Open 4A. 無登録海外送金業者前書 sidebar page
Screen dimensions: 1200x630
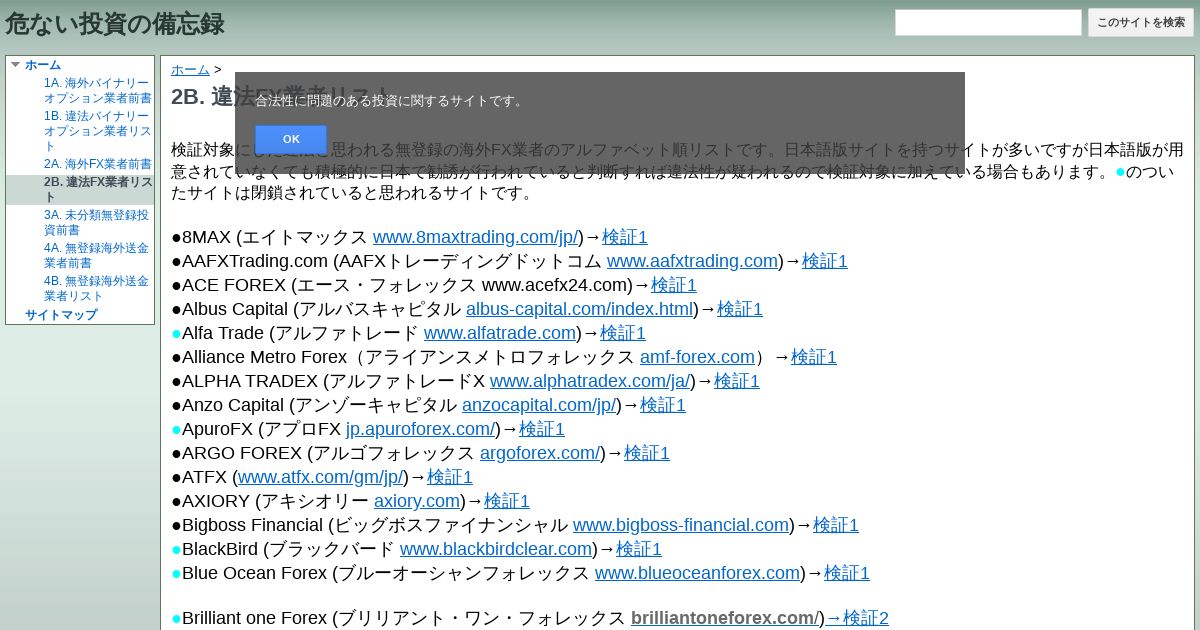click(x=96, y=256)
